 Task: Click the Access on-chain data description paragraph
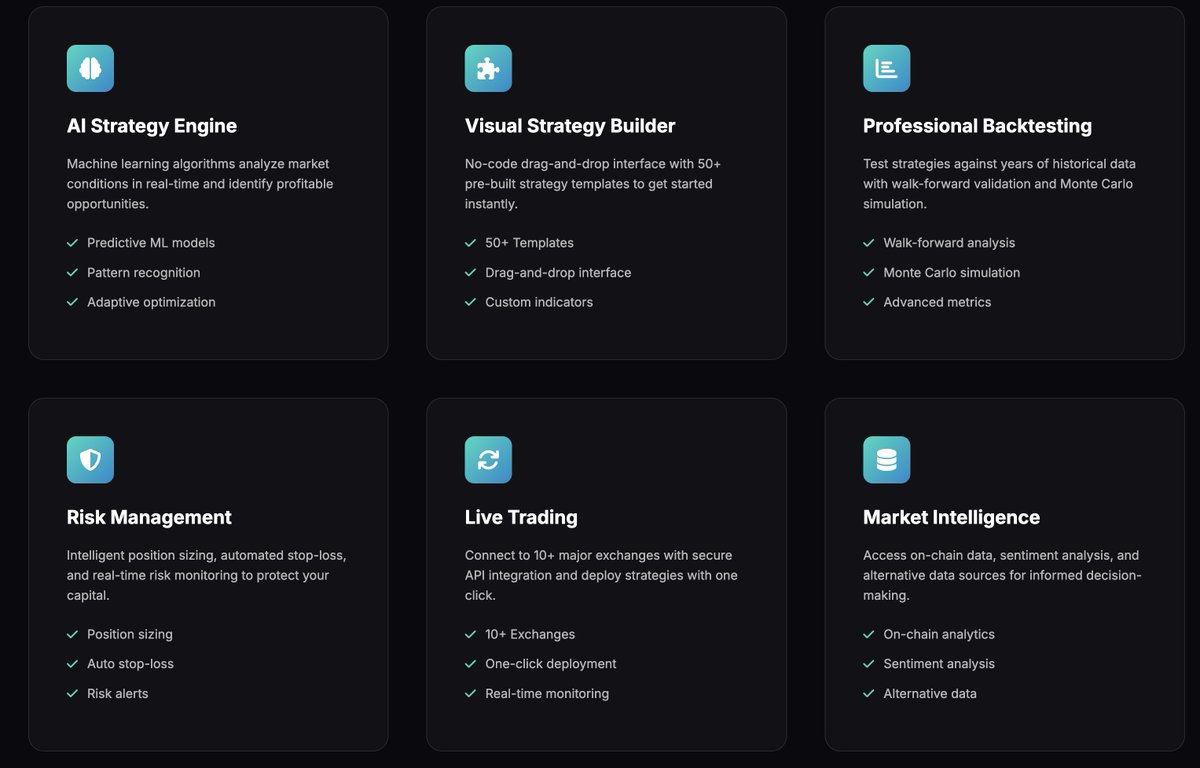(1002, 575)
